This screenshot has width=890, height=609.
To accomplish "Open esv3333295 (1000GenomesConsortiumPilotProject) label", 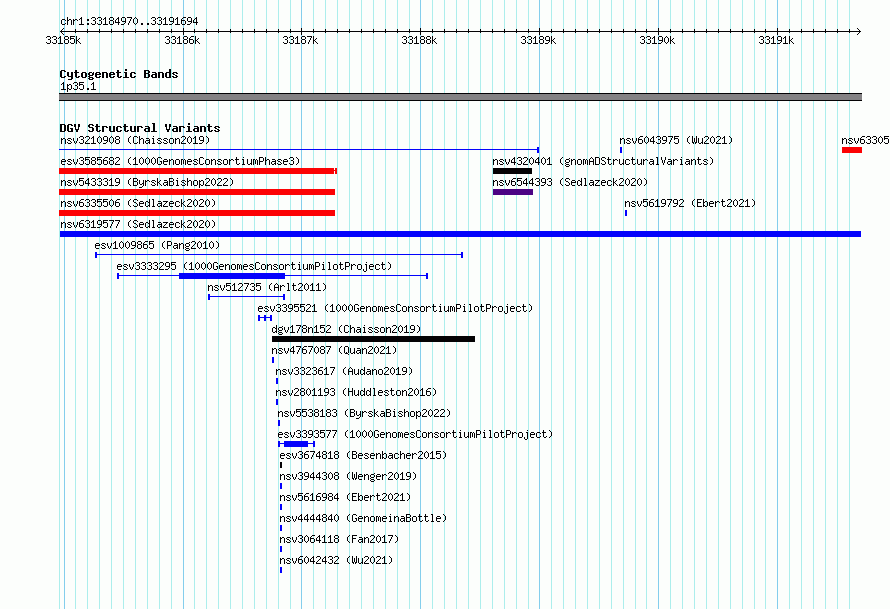I will coord(254,266).
